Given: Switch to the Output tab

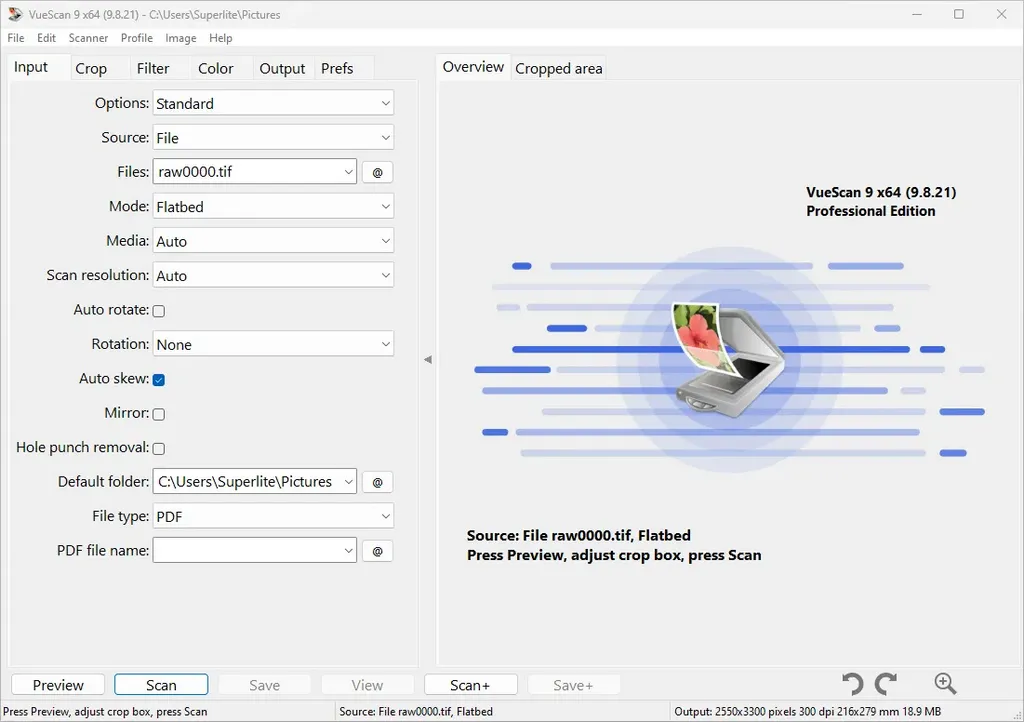Looking at the screenshot, I should coord(282,69).
